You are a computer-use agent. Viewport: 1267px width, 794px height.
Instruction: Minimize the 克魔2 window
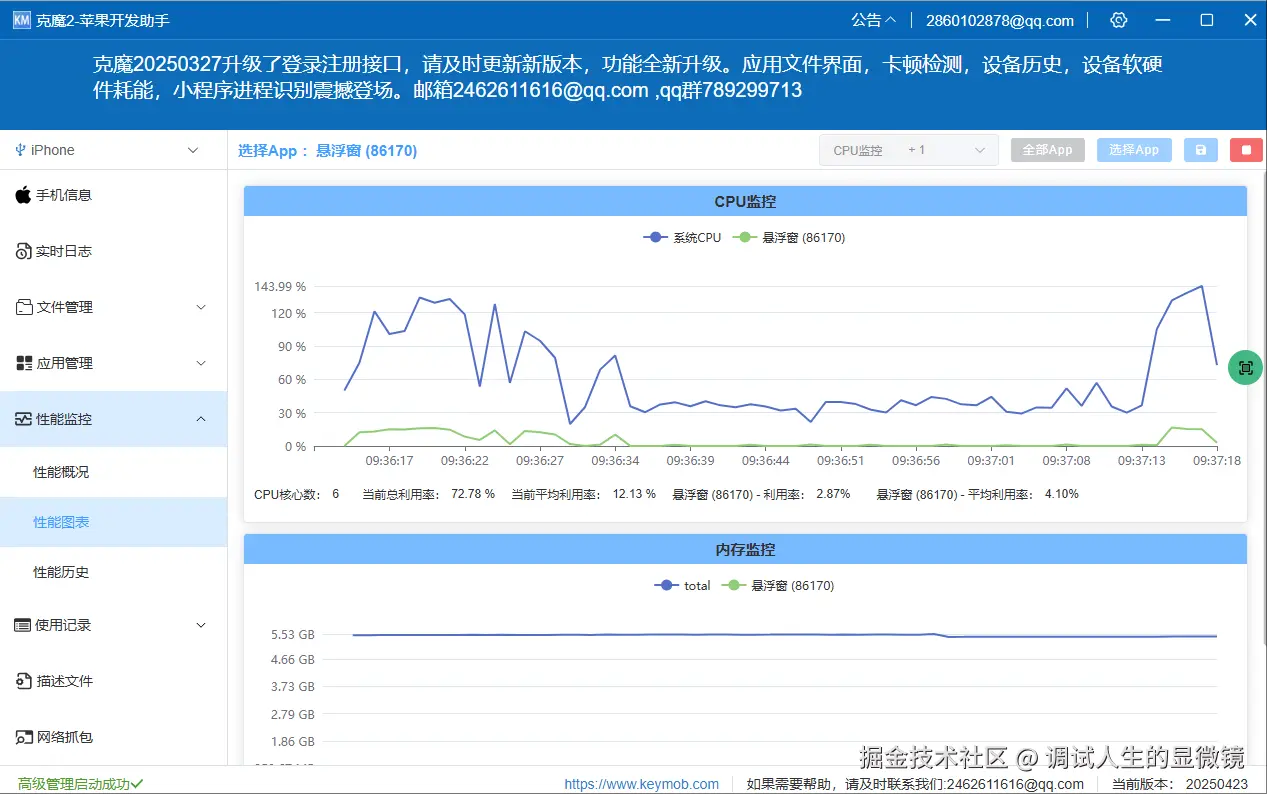click(1162, 20)
